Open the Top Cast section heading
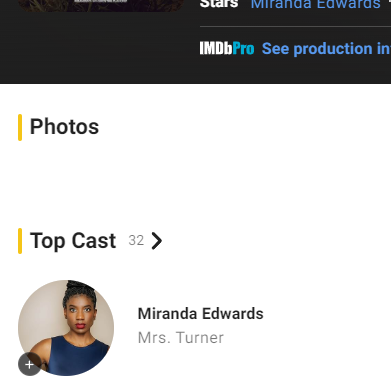 pyautogui.click(x=73, y=241)
